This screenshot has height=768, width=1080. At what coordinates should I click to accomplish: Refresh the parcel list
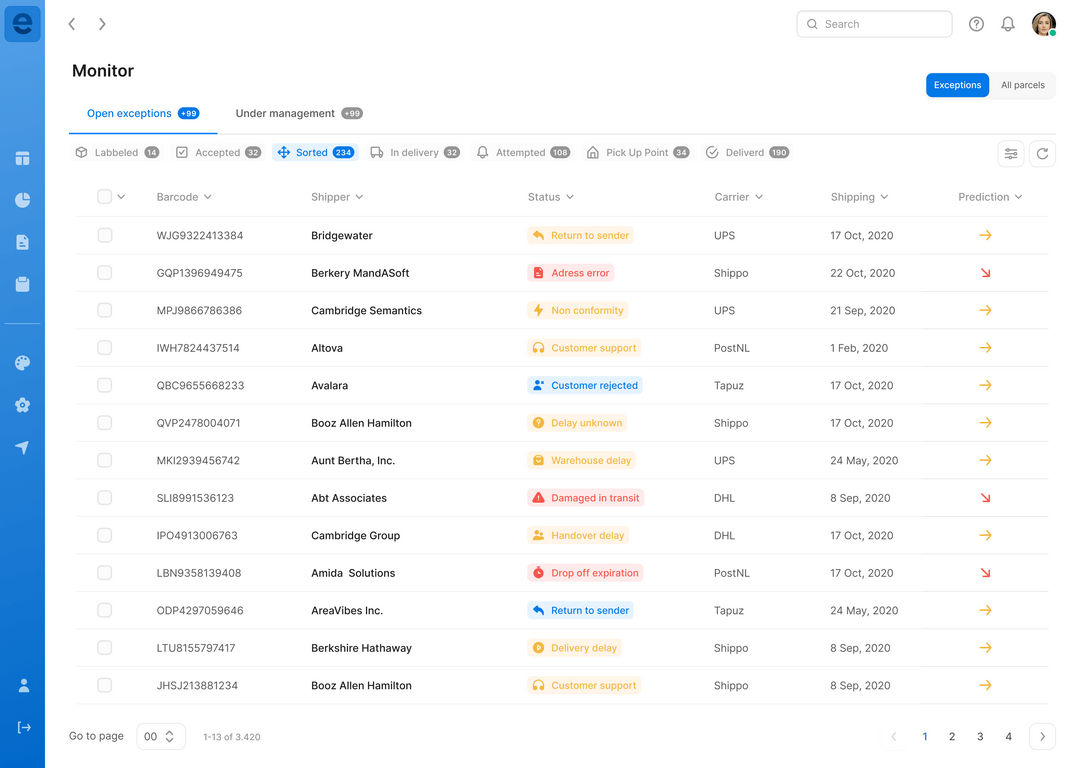[1042, 153]
